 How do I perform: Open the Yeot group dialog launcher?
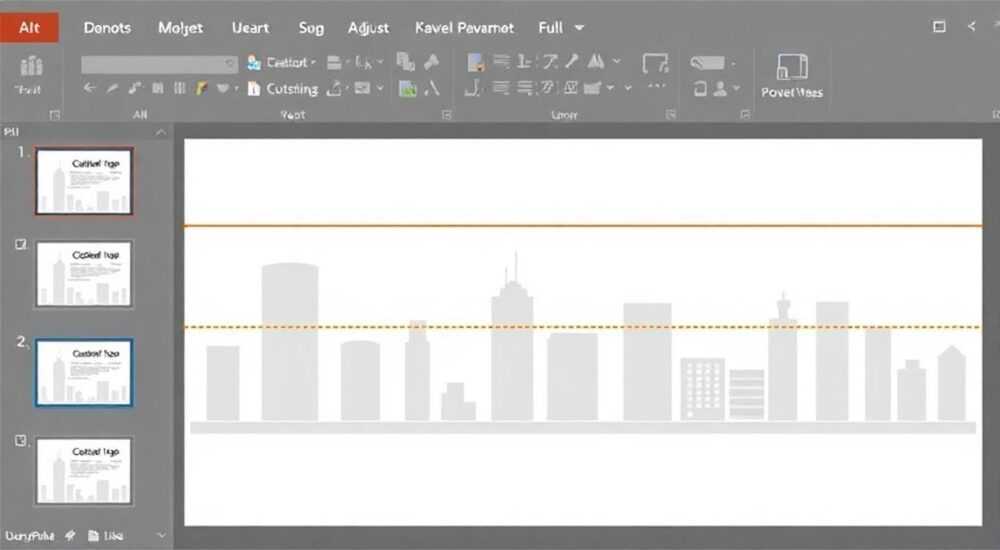pyautogui.click(x=446, y=115)
